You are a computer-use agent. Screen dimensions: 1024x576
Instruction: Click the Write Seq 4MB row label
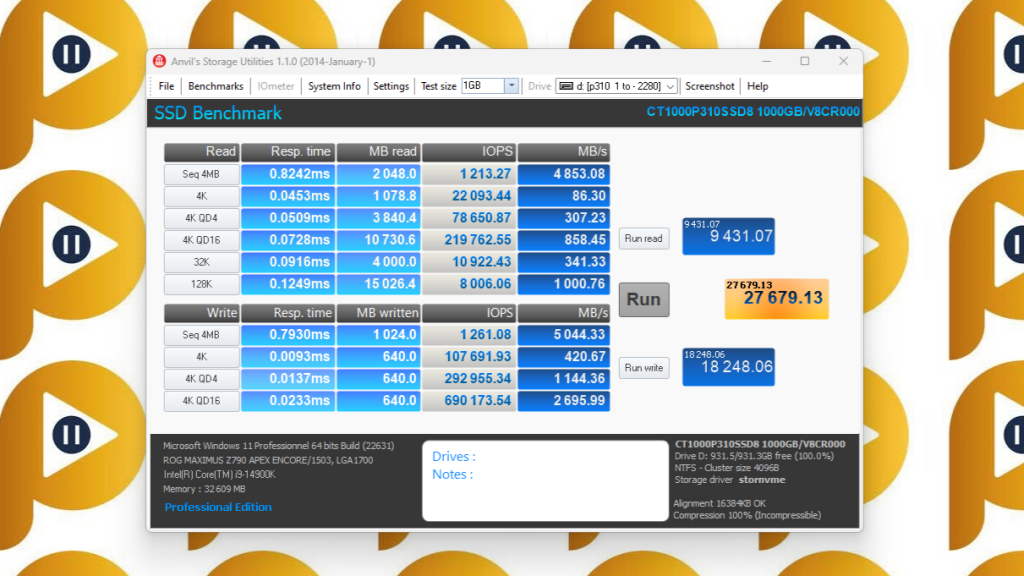click(x=201, y=335)
